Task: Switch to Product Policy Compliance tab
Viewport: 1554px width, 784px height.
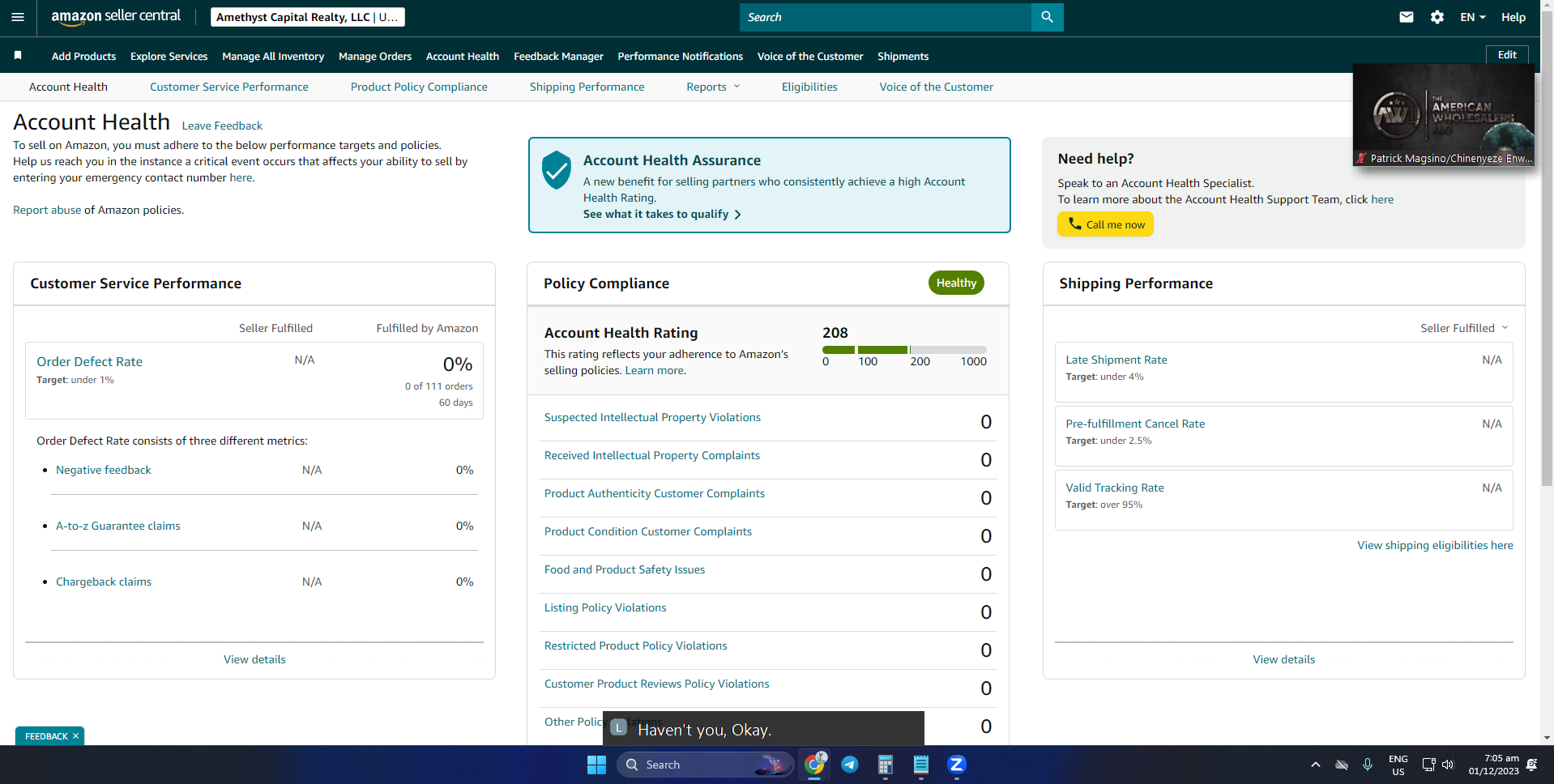Action: 419,87
